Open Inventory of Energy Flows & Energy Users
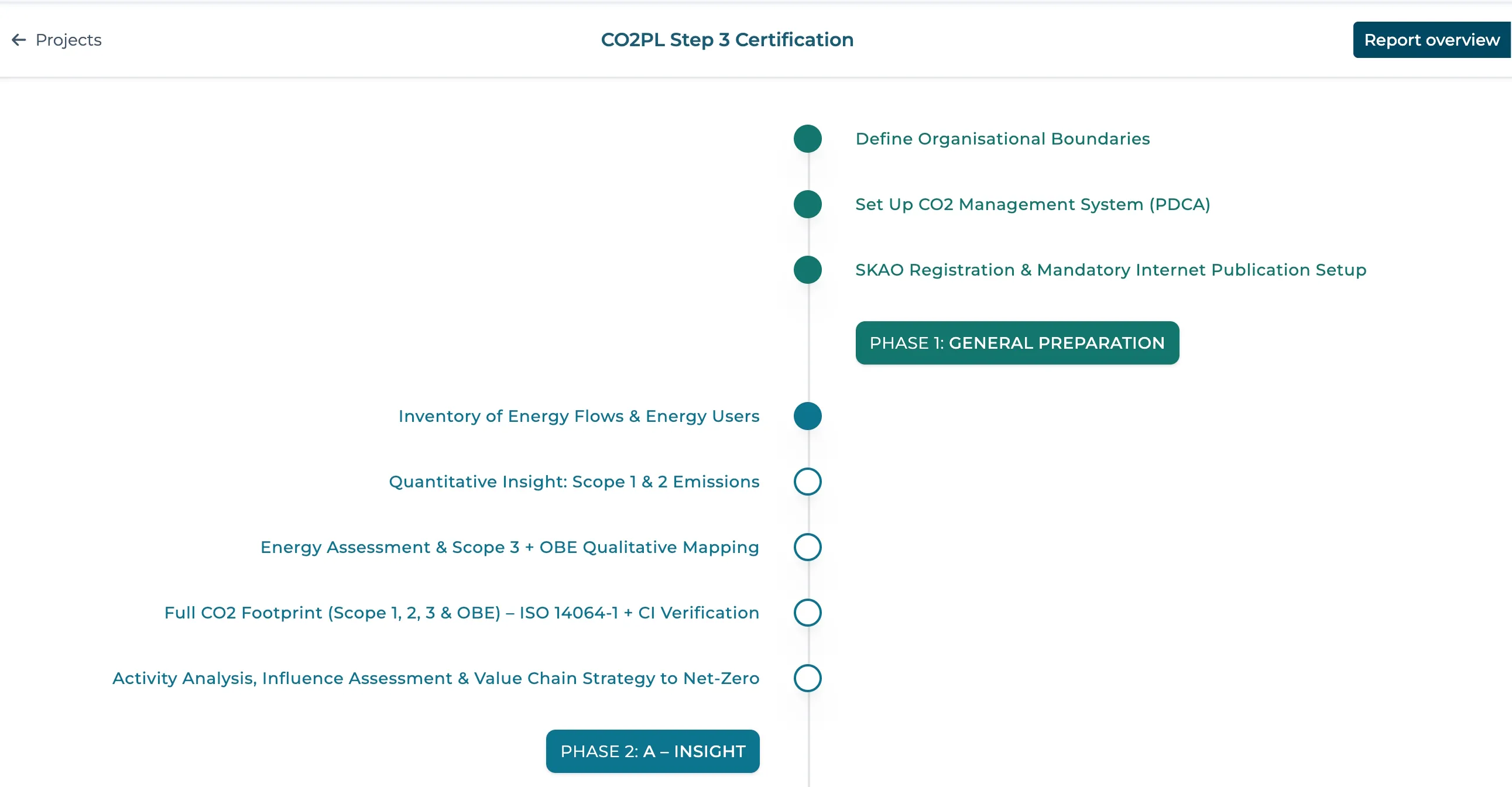Viewport: 1512px width, 787px height. click(579, 416)
